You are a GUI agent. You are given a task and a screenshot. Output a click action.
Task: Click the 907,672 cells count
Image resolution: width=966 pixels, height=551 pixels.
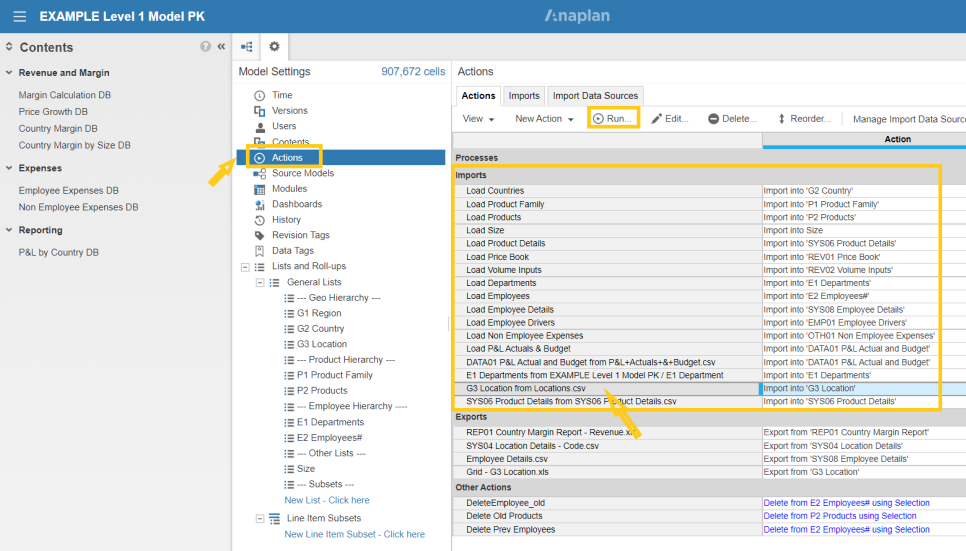[x=413, y=71]
